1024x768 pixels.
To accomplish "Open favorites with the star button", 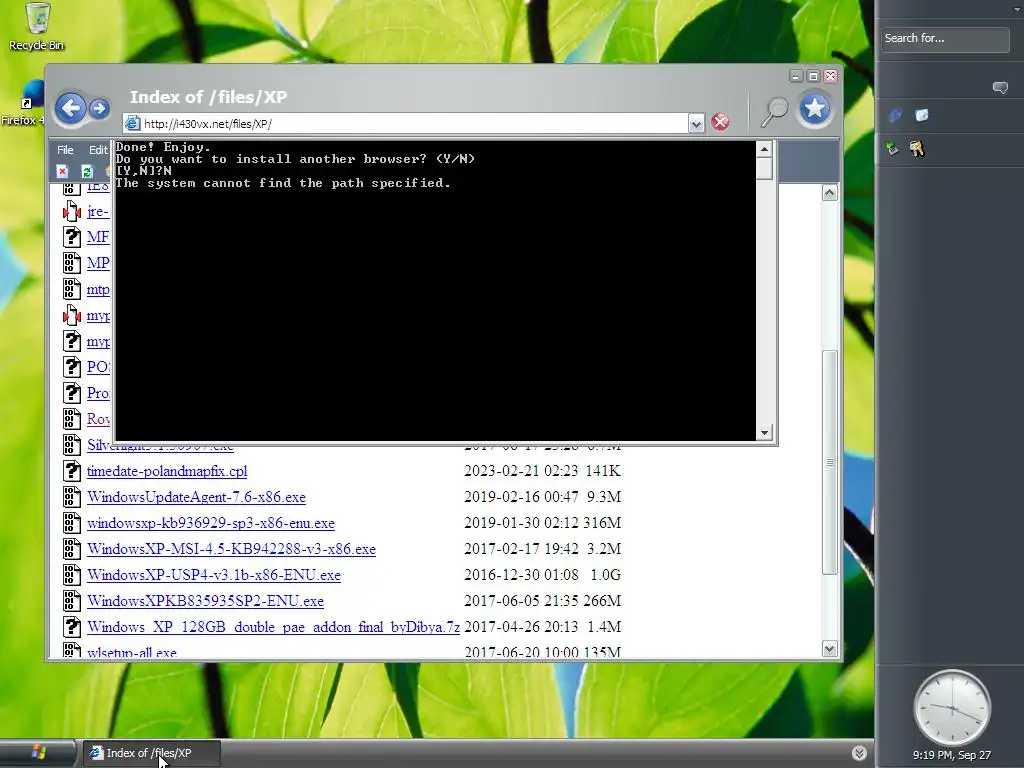I will [814, 108].
